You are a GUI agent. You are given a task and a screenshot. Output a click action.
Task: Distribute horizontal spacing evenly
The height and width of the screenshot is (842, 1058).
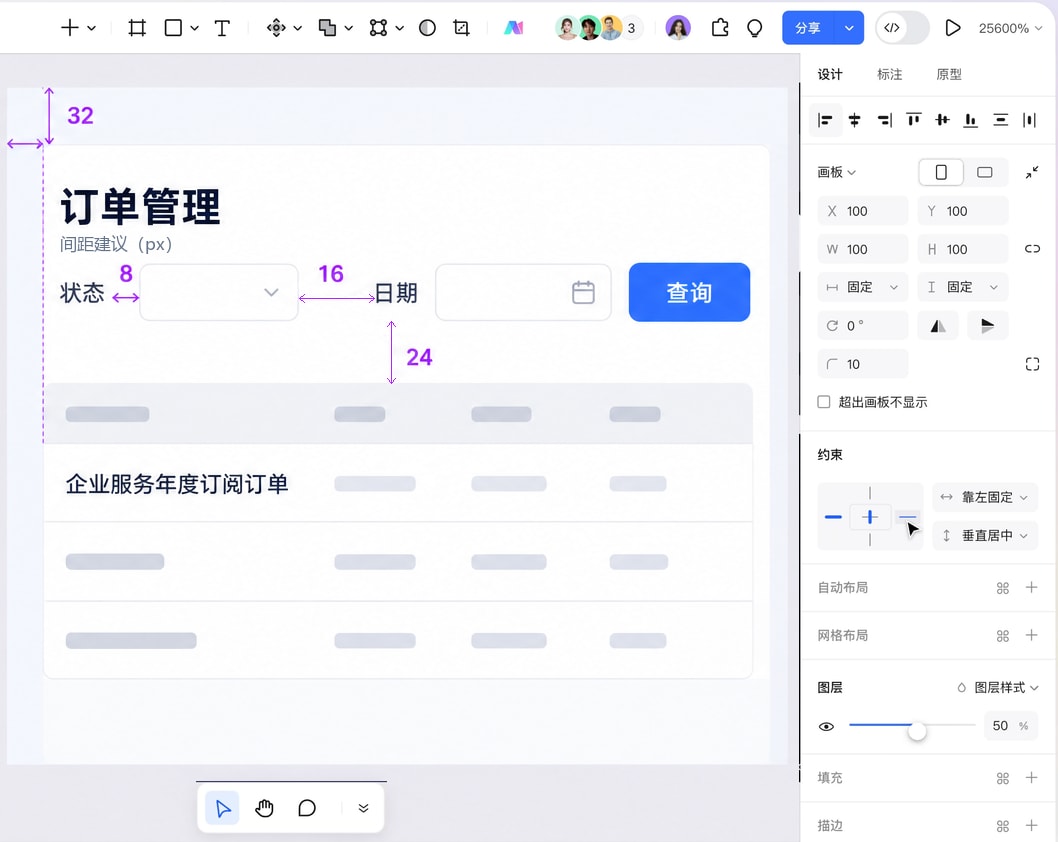[1029, 120]
